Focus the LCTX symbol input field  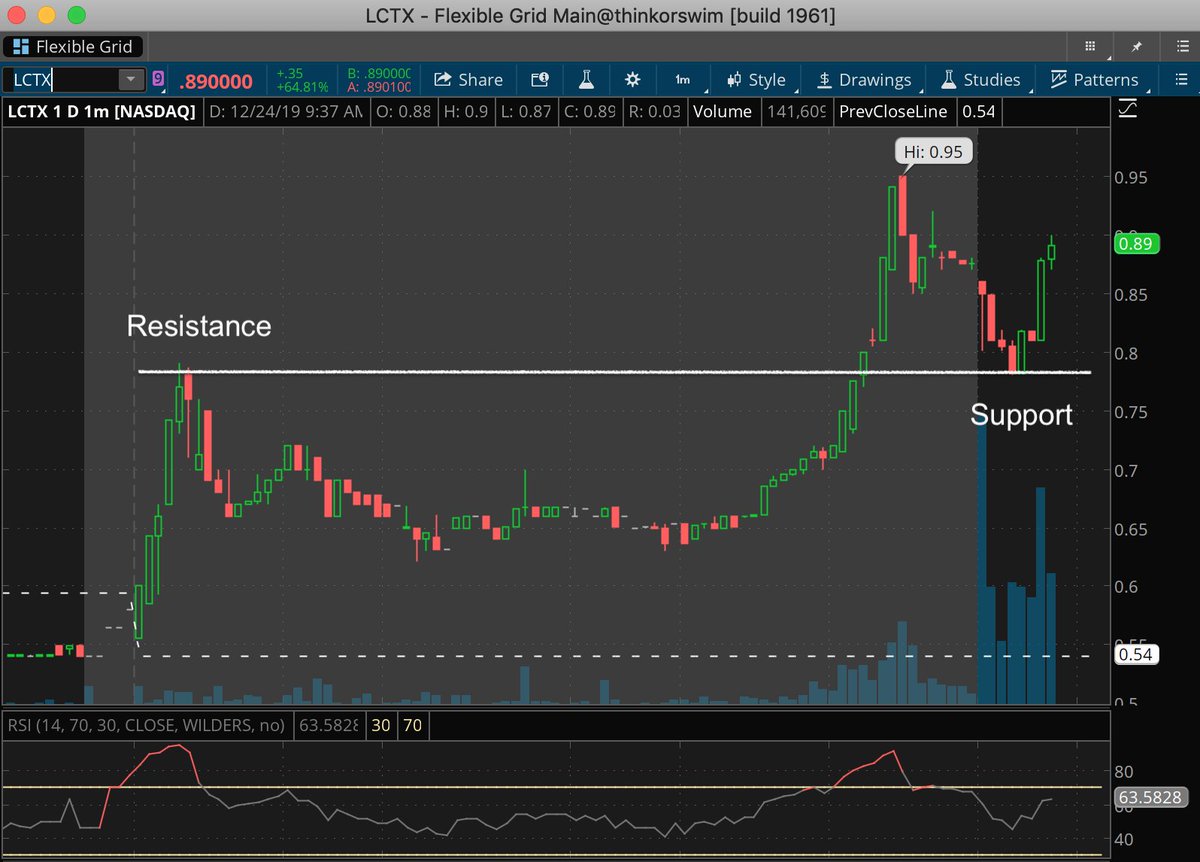(60, 80)
